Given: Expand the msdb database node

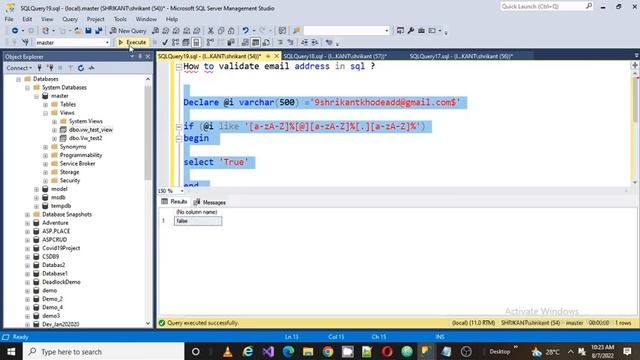Looking at the screenshot, I should coord(37,198).
